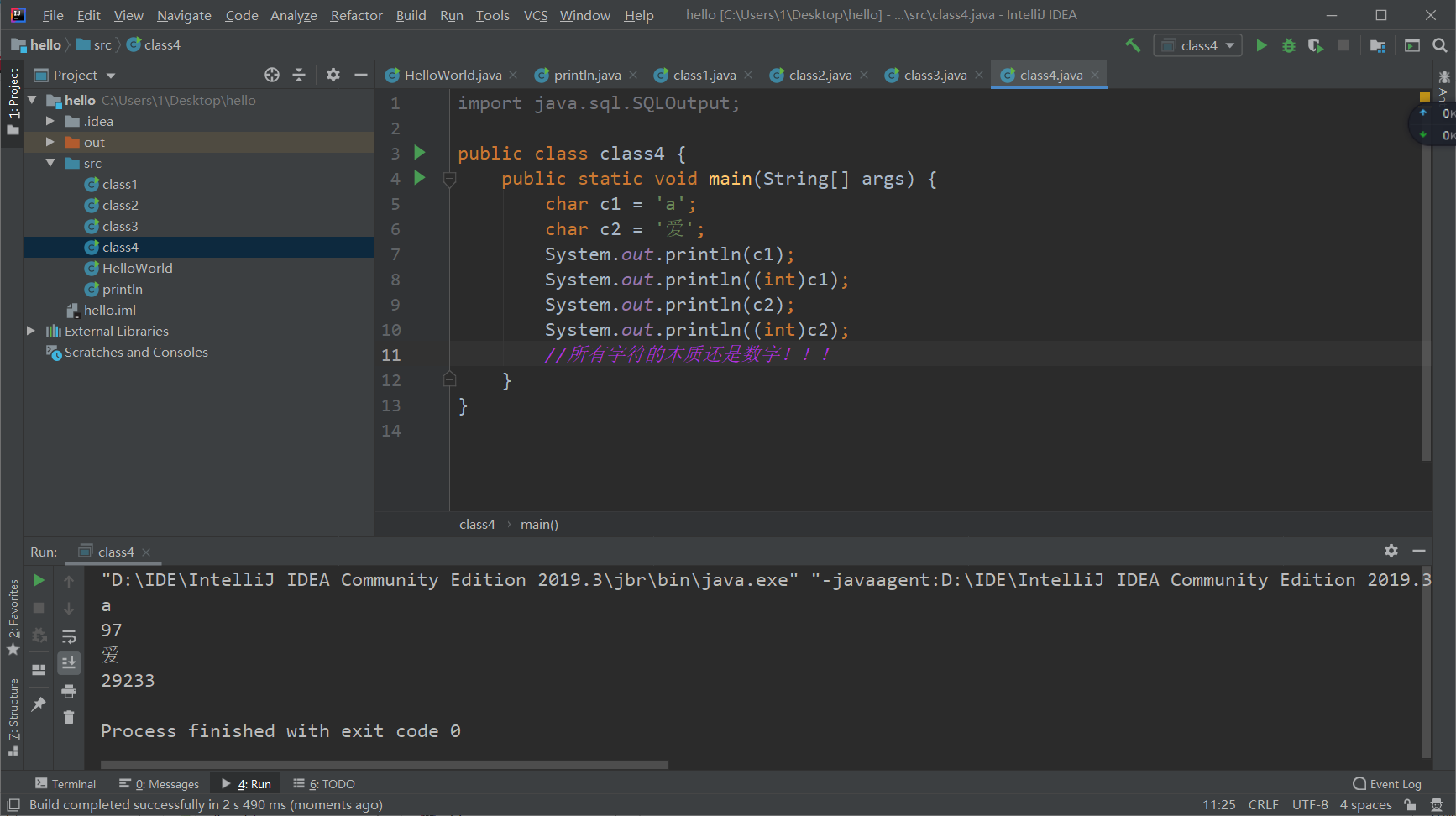Open Search Everywhere magnifier icon
The image size is (1456, 816).
coord(1440,45)
